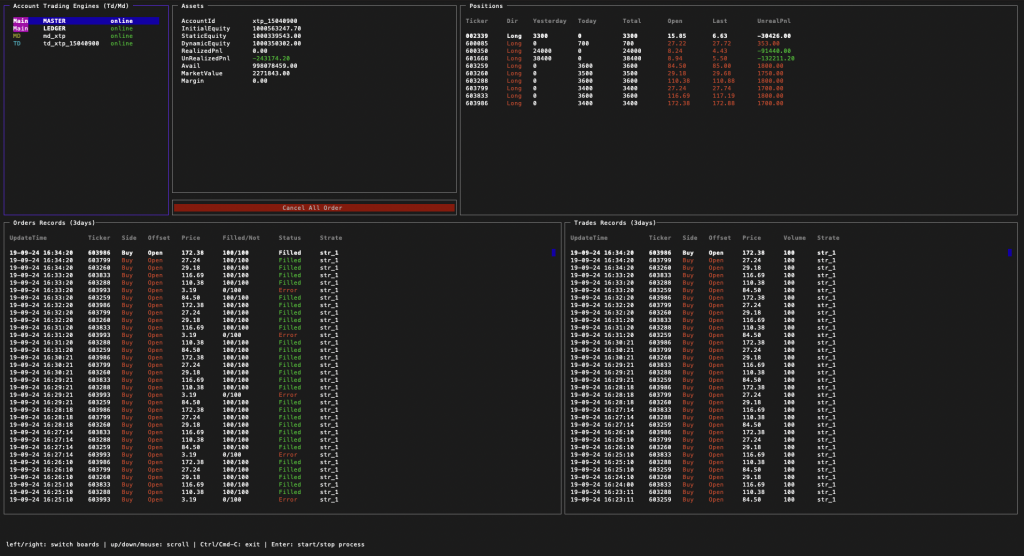The height and width of the screenshot is (556, 1024).
Task: Click the Margin label in Assets
Action: pyautogui.click(x=192, y=81)
